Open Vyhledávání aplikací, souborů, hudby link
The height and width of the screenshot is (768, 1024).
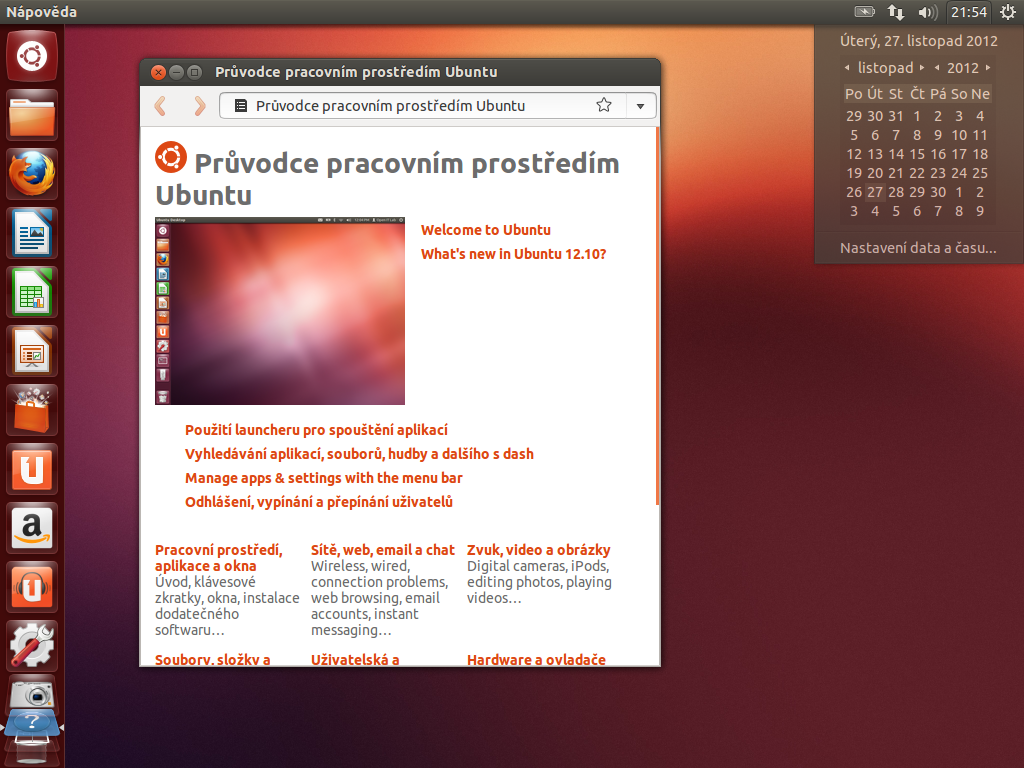coord(359,454)
